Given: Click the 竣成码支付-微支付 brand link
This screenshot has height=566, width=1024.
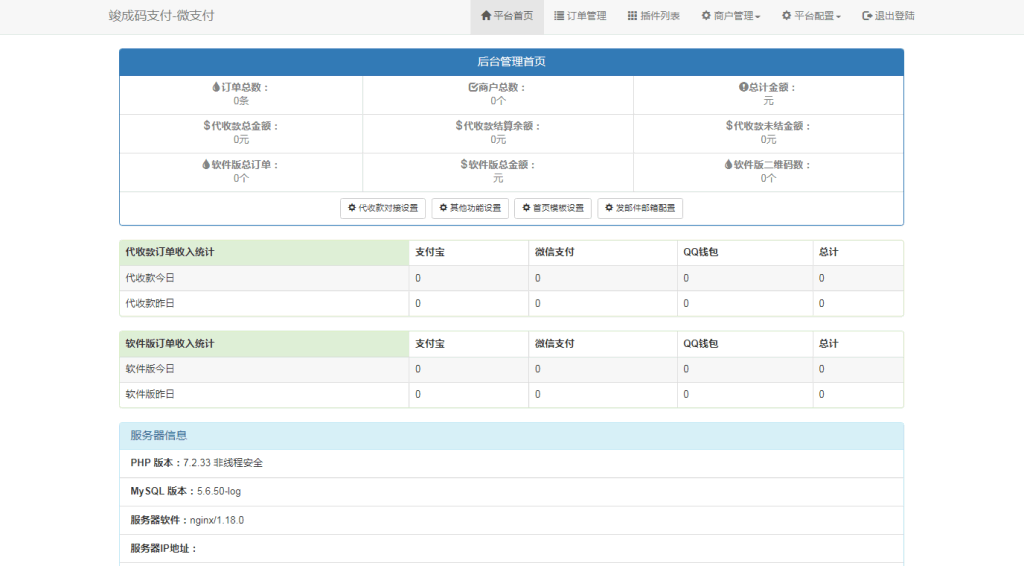Looking at the screenshot, I should 161,16.
